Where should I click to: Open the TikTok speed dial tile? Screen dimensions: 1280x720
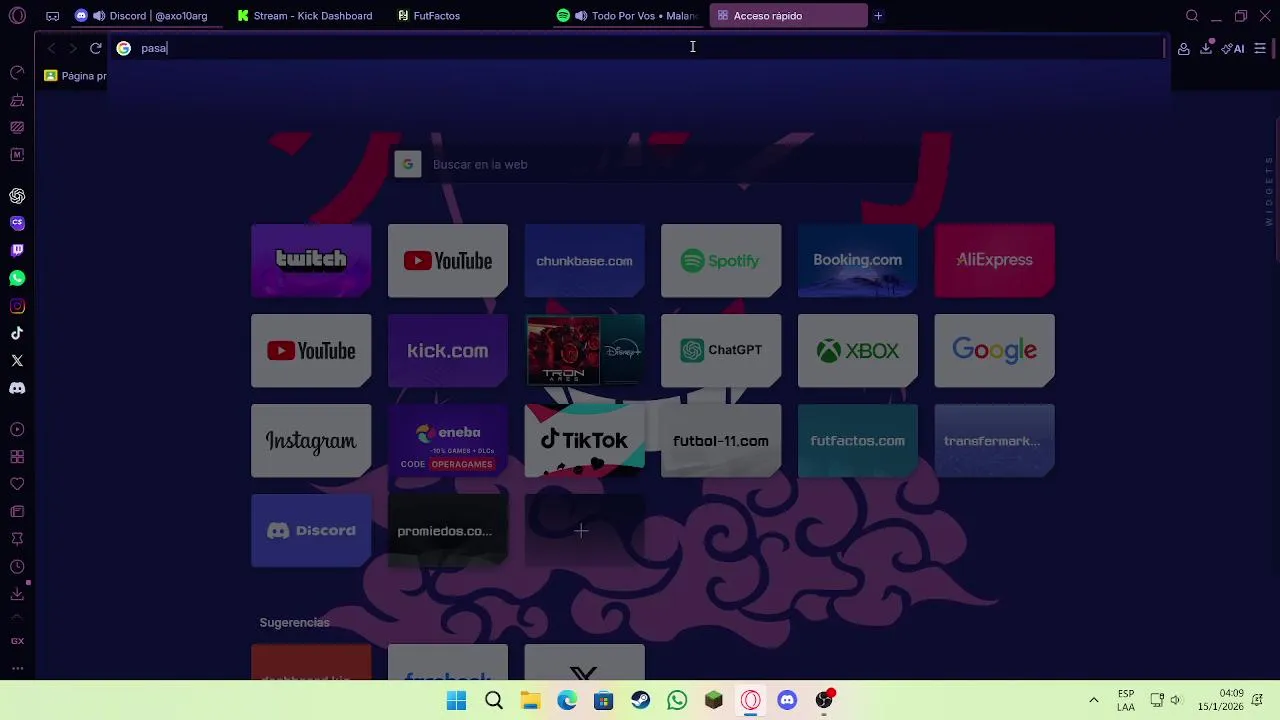tap(584, 441)
